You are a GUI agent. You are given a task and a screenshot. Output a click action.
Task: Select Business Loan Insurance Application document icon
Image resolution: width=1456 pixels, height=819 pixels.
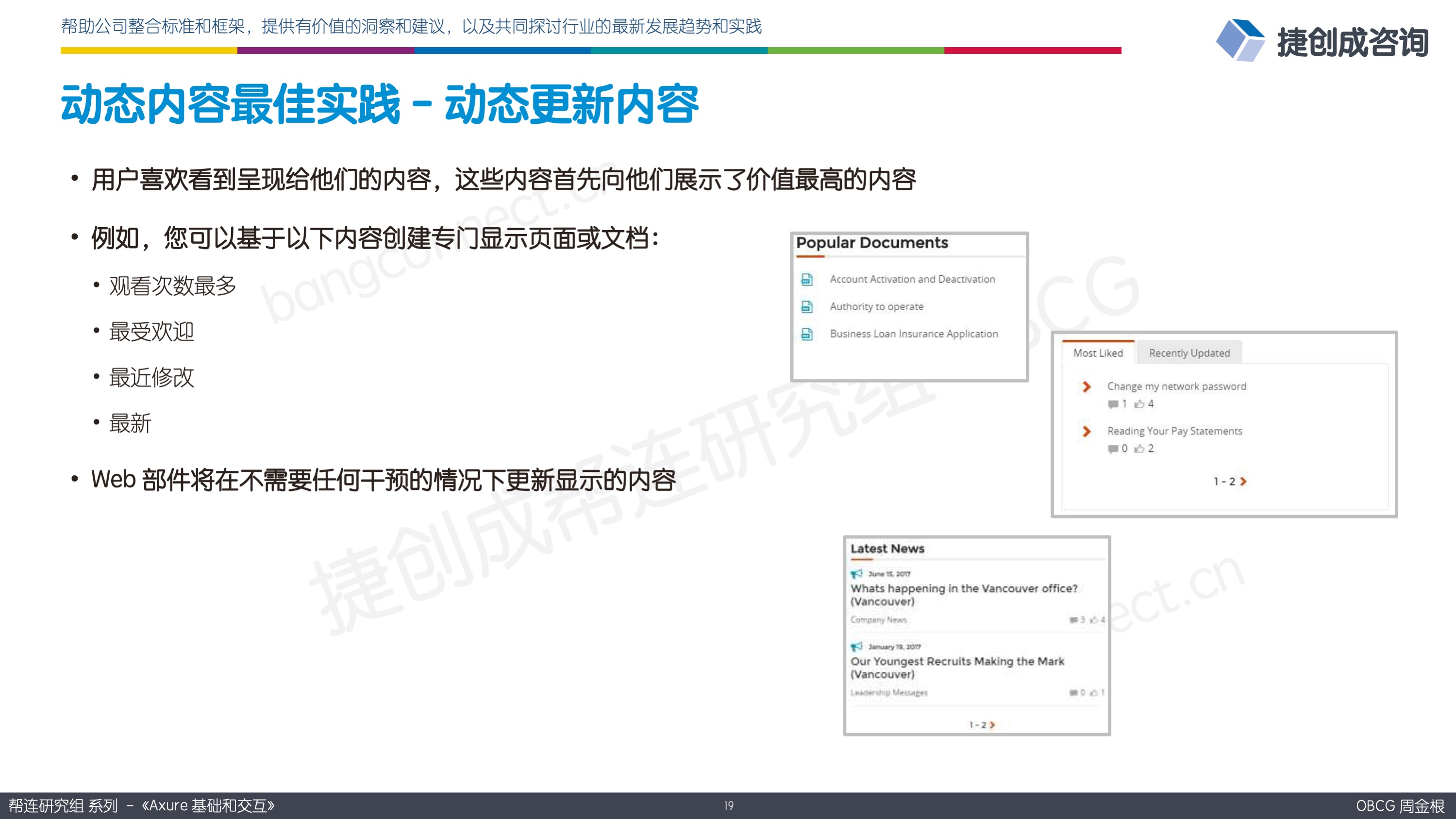[x=807, y=332]
